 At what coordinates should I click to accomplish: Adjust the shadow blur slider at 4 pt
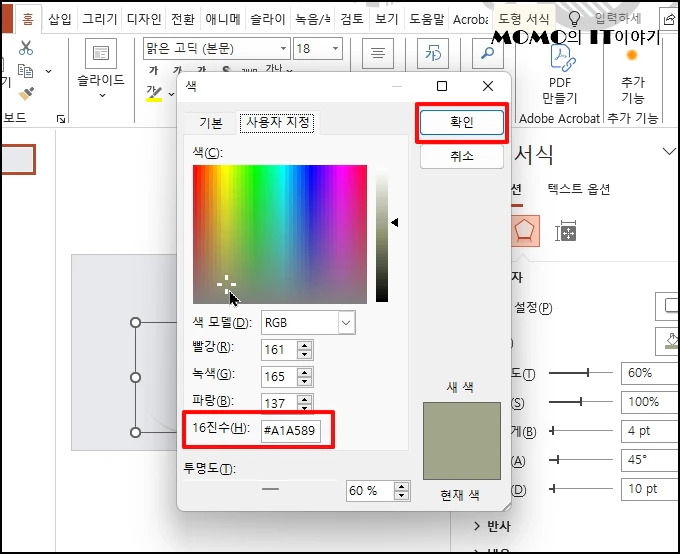[581, 431]
